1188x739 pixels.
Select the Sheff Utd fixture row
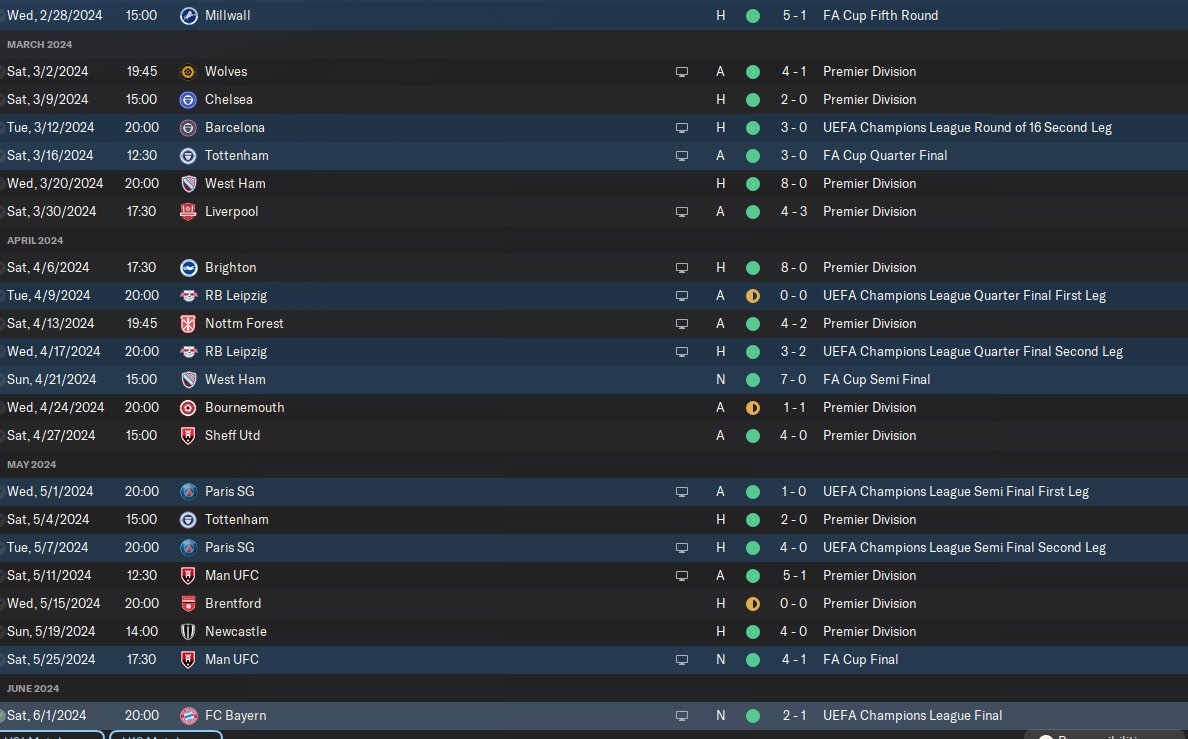594,436
